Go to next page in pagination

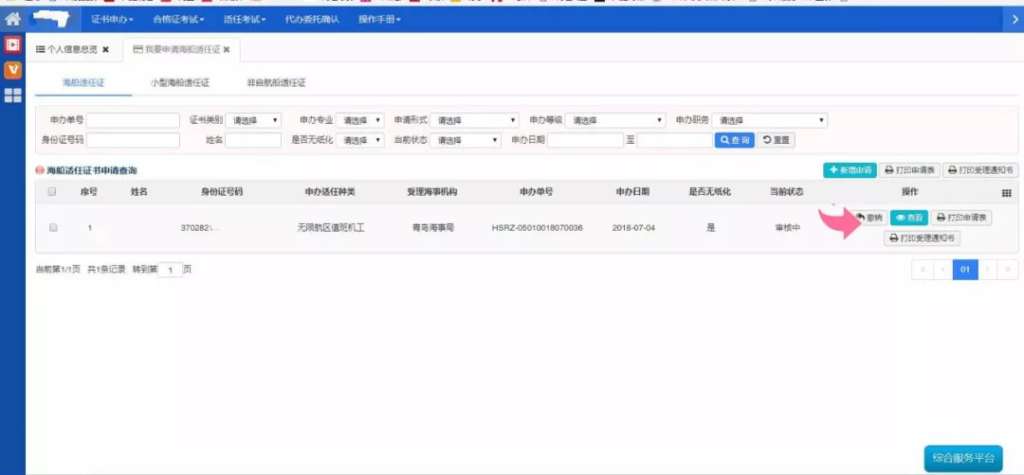coord(988,269)
